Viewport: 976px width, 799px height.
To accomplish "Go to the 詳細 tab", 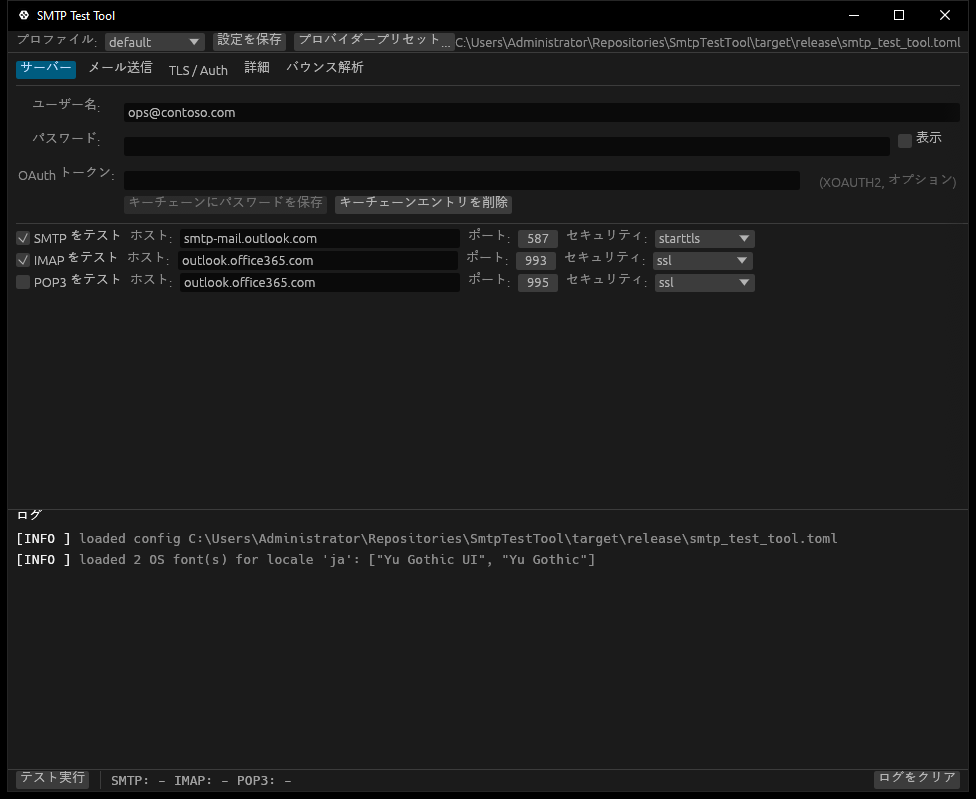I will (x=256, y=68).
